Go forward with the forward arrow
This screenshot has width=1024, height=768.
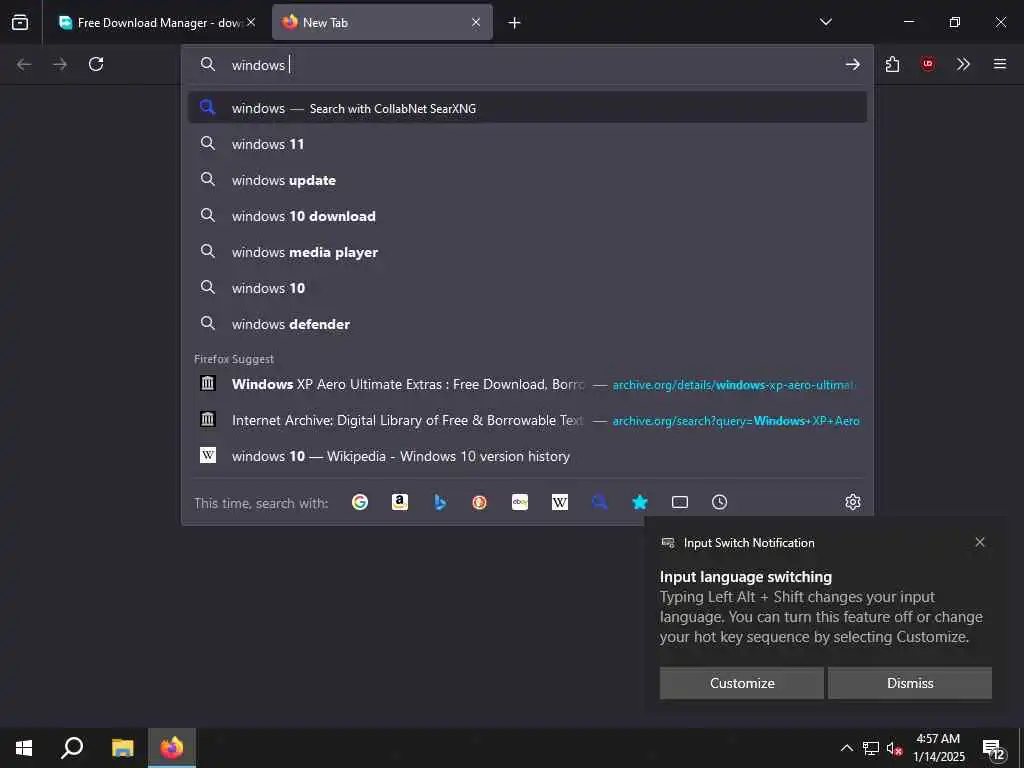pyautogui.click(x=60, y=64)
